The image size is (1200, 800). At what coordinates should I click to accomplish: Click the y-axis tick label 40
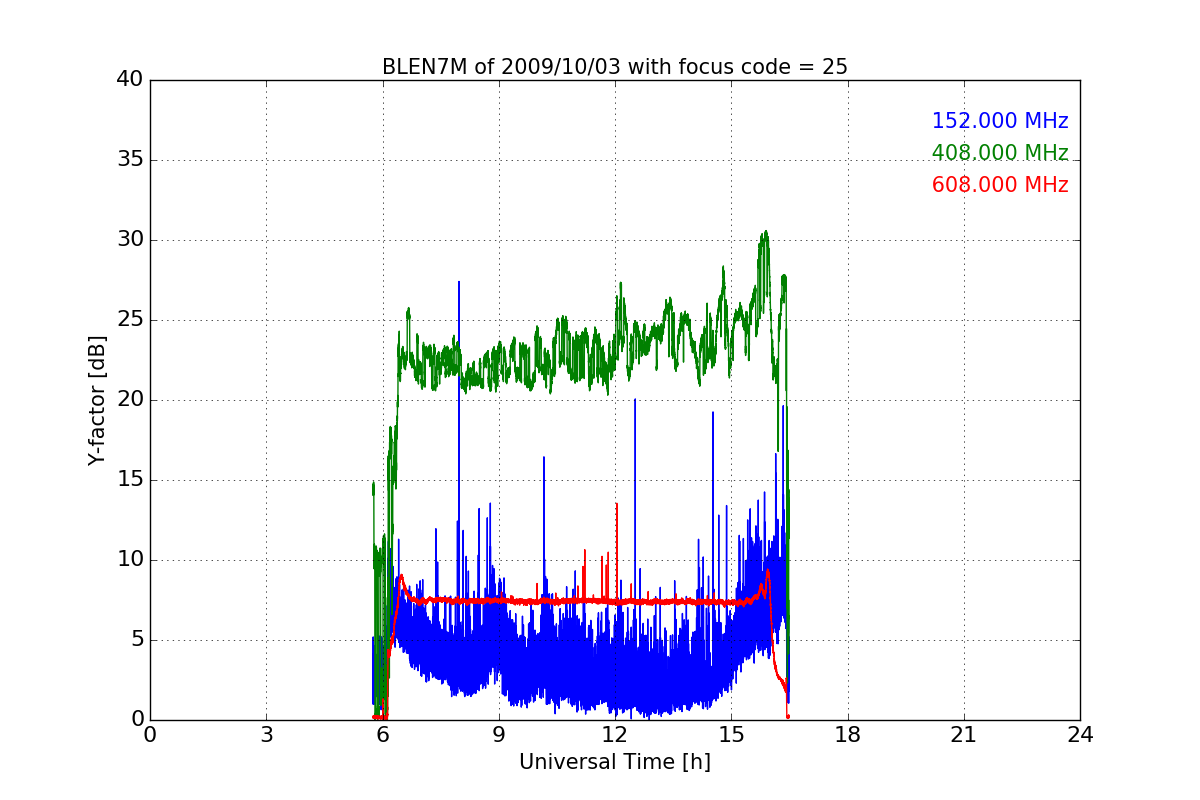[130, 80]
